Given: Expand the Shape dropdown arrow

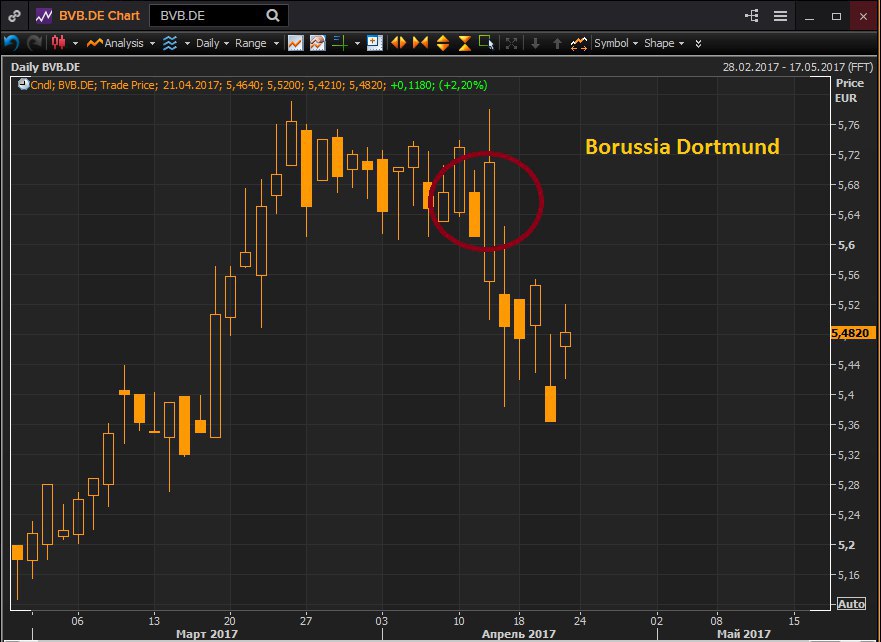Looking at the screenshot, I should [x=682, y=43].
